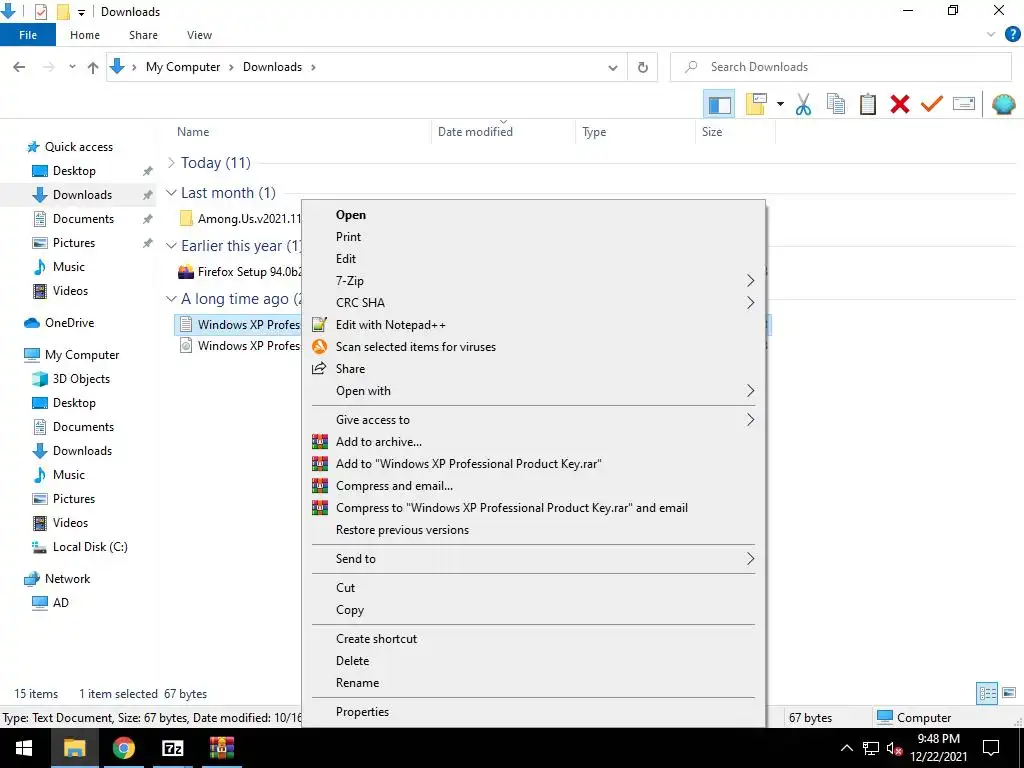Screen dimensions: 1024x768
Task: Switch to details view icon in status bar
Action: [987, 694]
